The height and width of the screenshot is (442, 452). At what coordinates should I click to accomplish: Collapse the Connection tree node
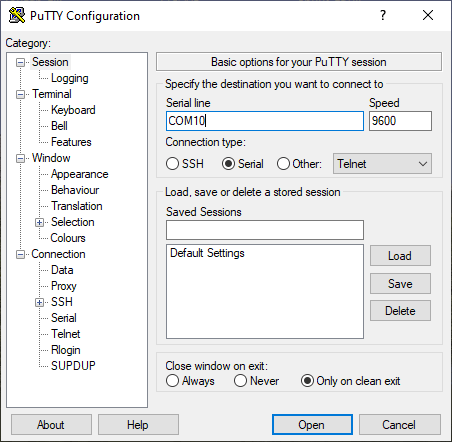21,254
